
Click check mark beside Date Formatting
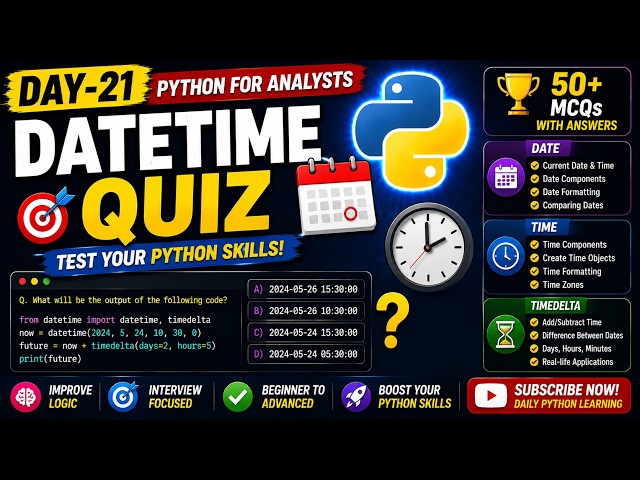pos(535,192)
